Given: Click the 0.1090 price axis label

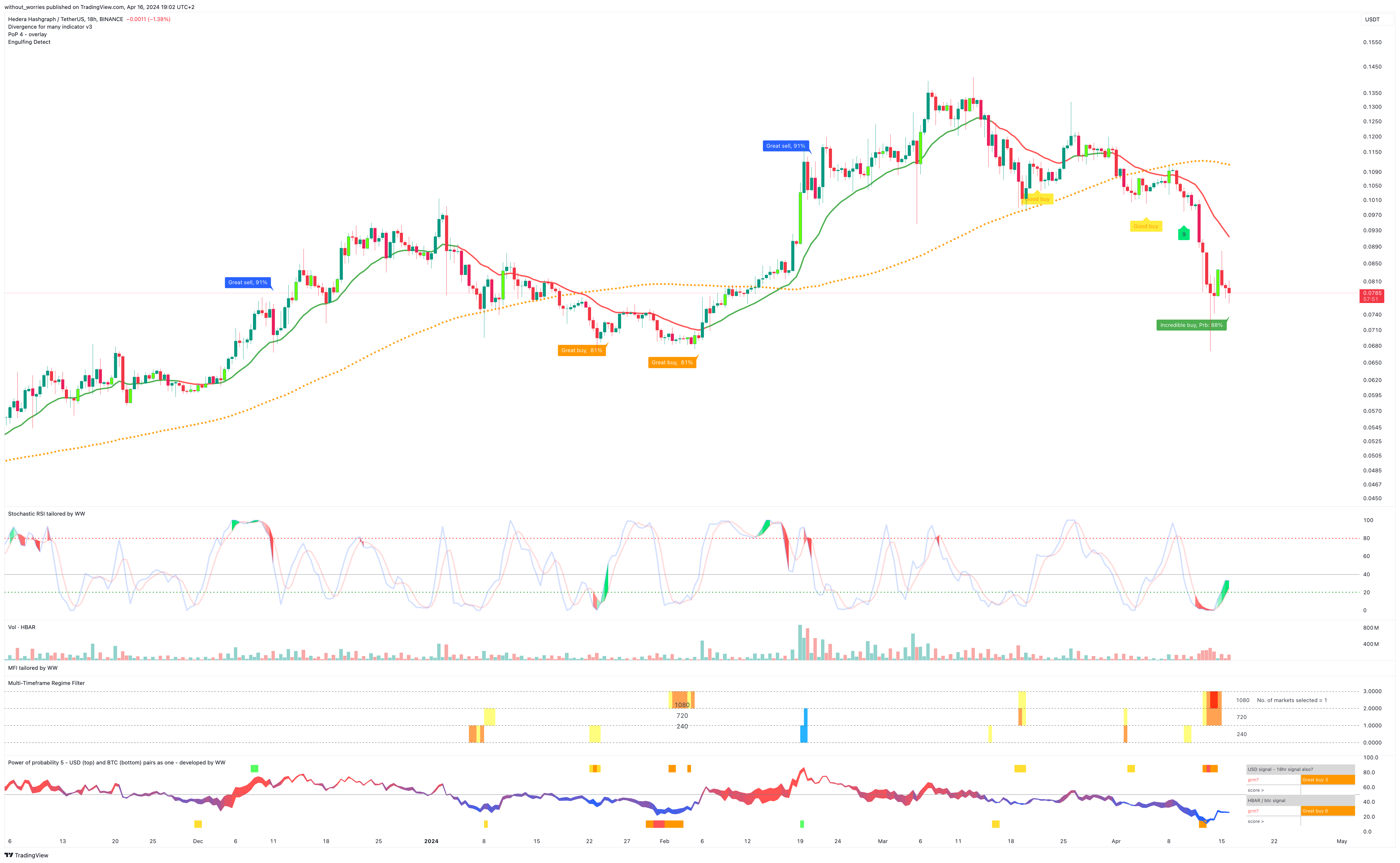Looking at the screenshot, I should 1372,172.
